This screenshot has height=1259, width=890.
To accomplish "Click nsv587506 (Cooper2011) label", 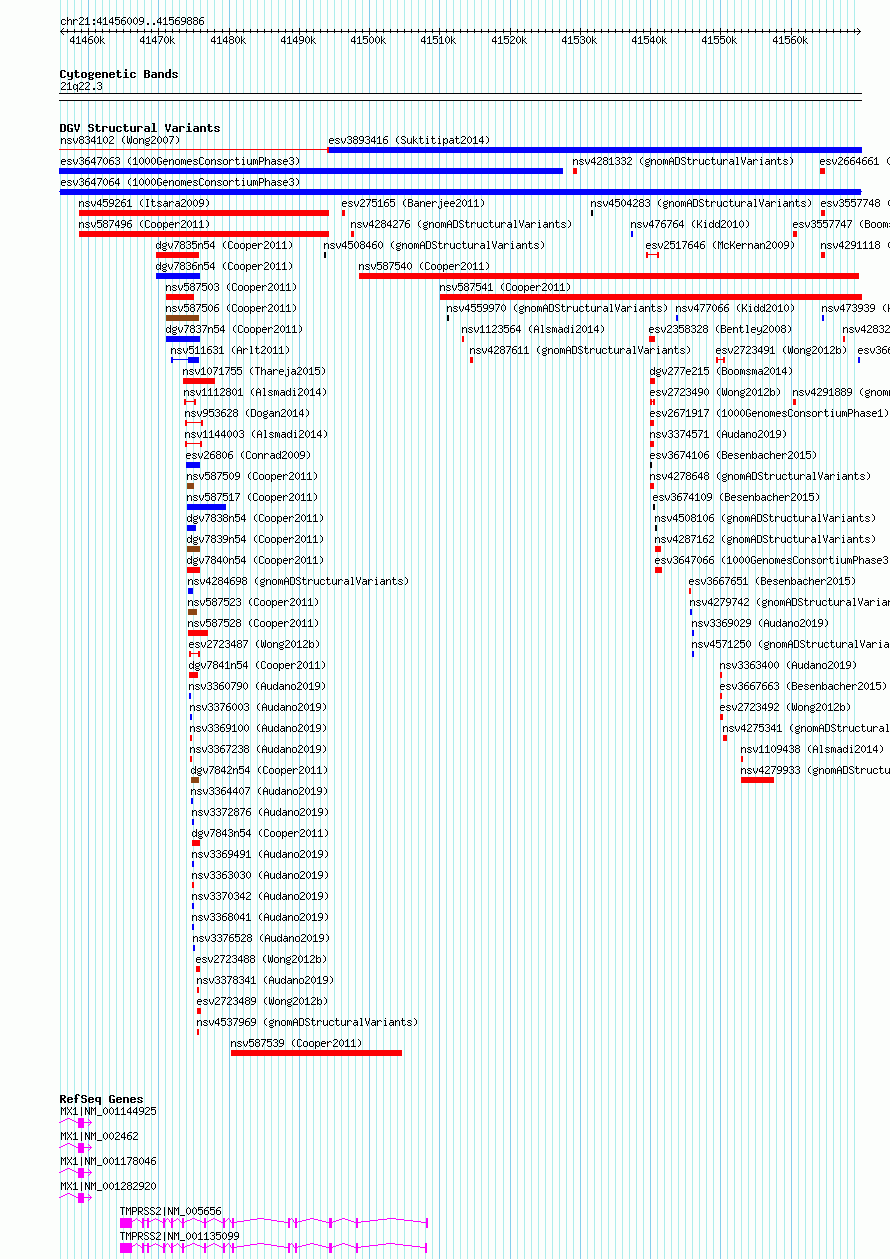I will (x=231, y=308).
